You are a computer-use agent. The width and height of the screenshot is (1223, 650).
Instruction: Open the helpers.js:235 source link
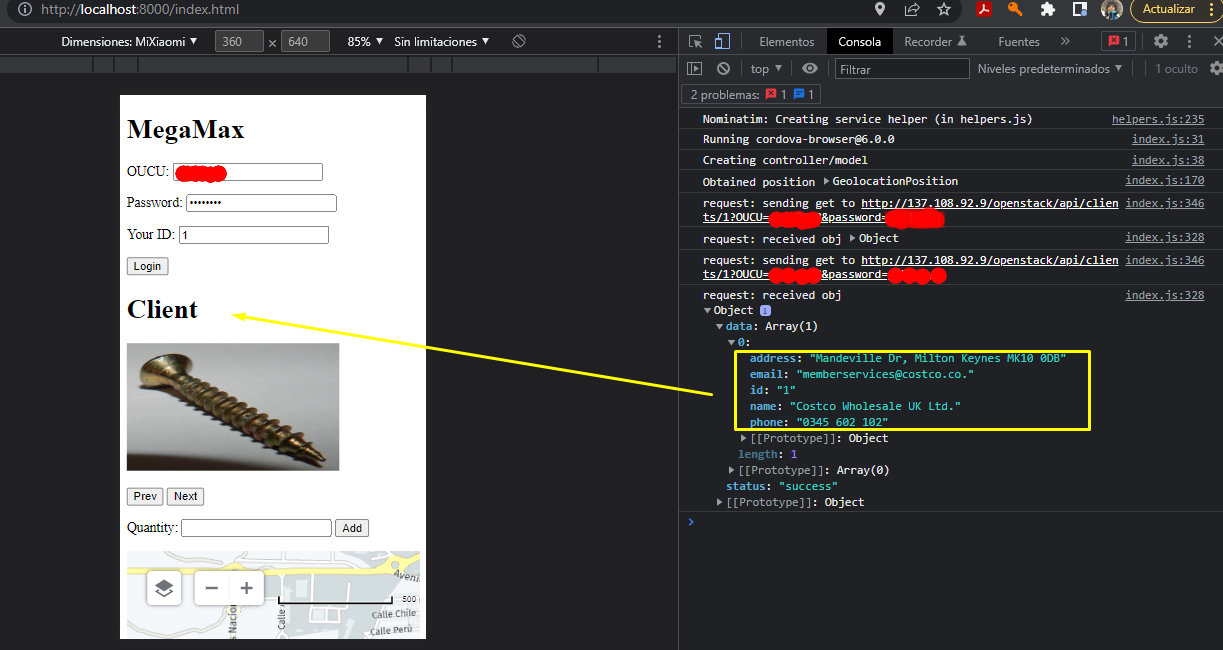[1157, 119]
